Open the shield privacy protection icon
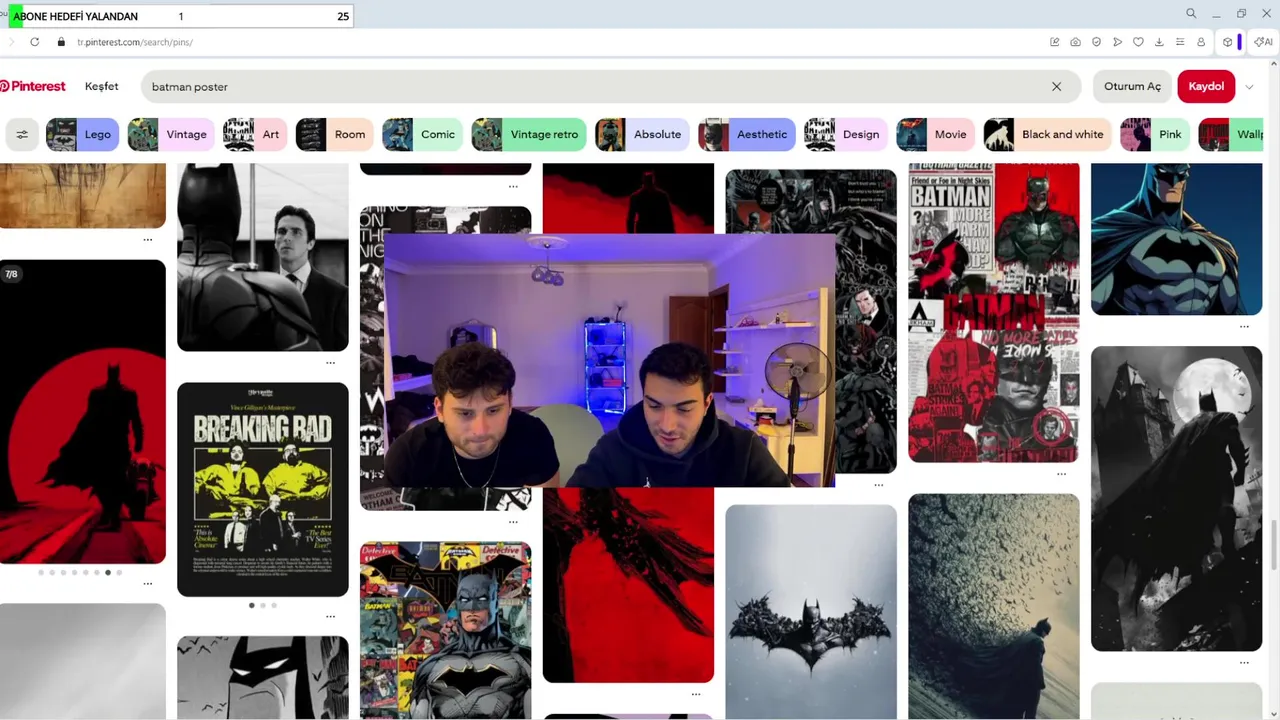Screen dimensions: 1280x720 1096,42
